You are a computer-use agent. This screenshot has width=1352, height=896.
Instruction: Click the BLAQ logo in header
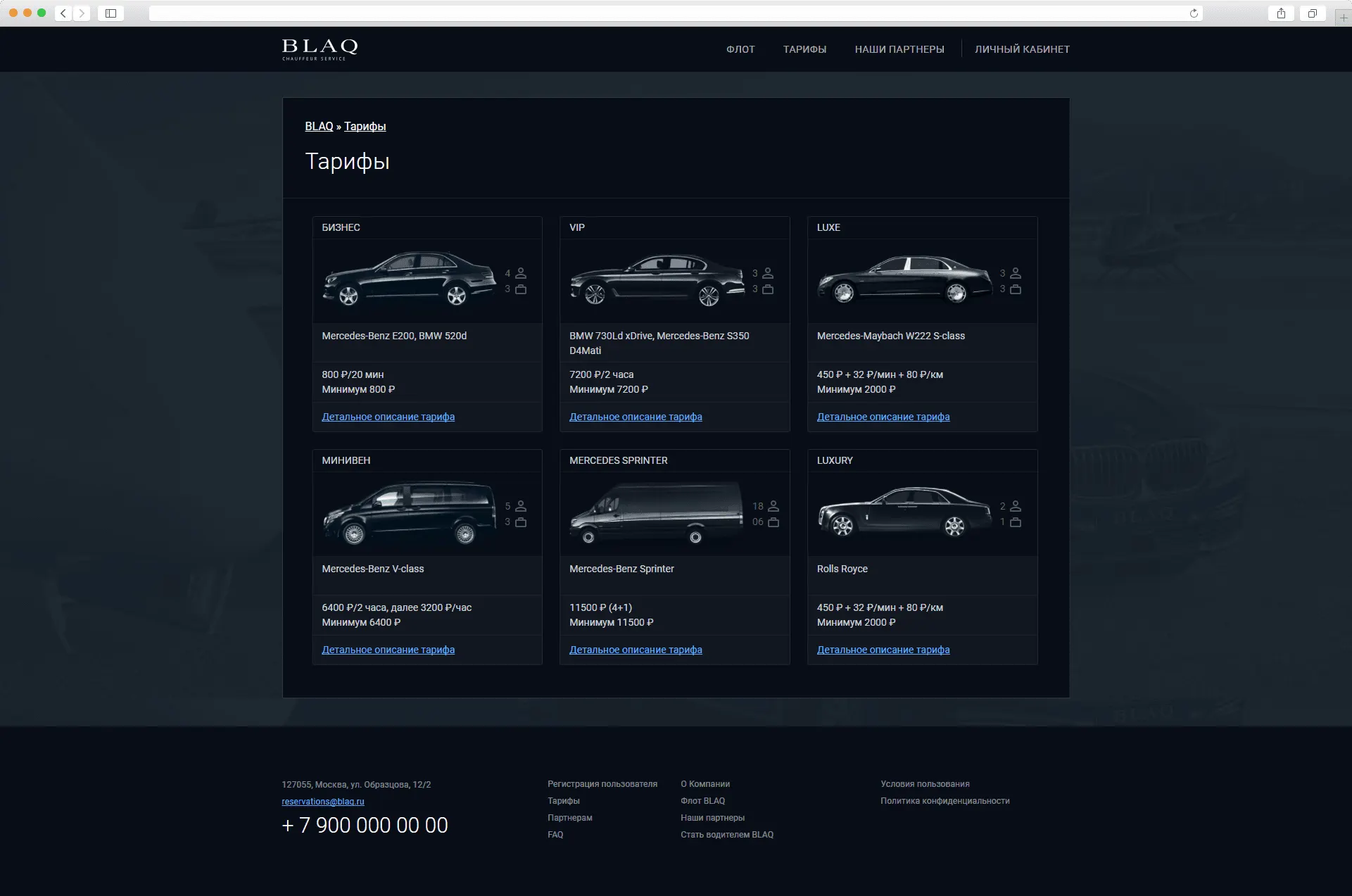click(x=320, y=49)
